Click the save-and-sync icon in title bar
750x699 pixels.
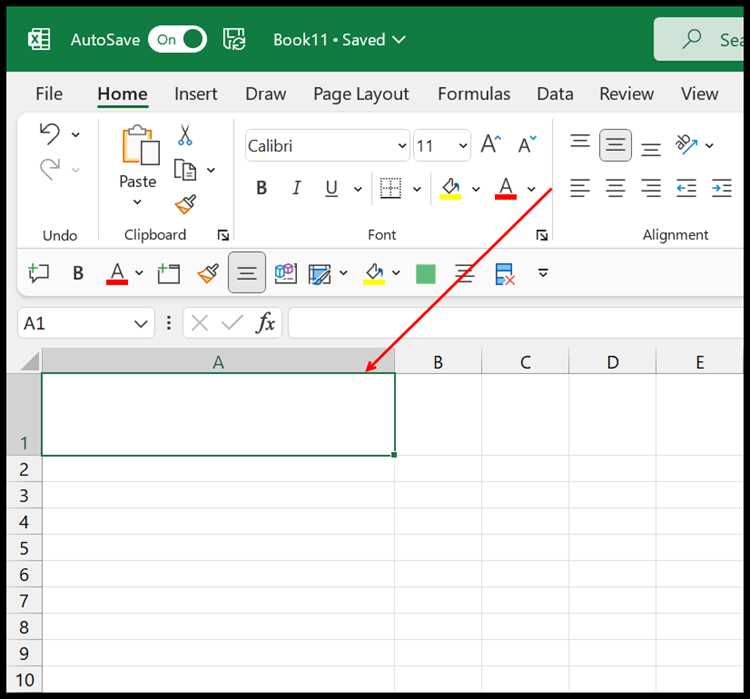click(234, 39)
